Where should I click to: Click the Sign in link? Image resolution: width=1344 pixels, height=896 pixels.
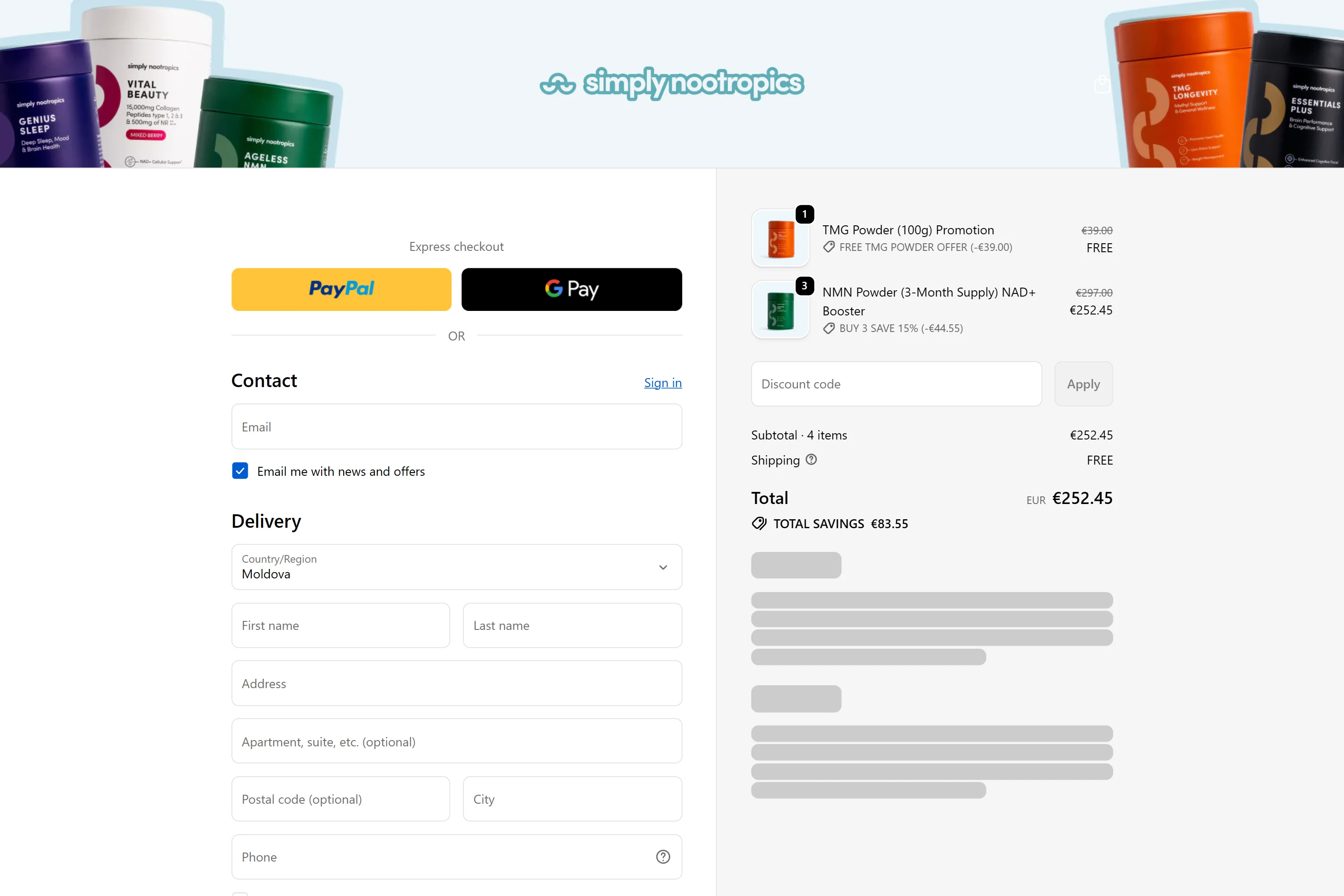click(x=662, y=383)
